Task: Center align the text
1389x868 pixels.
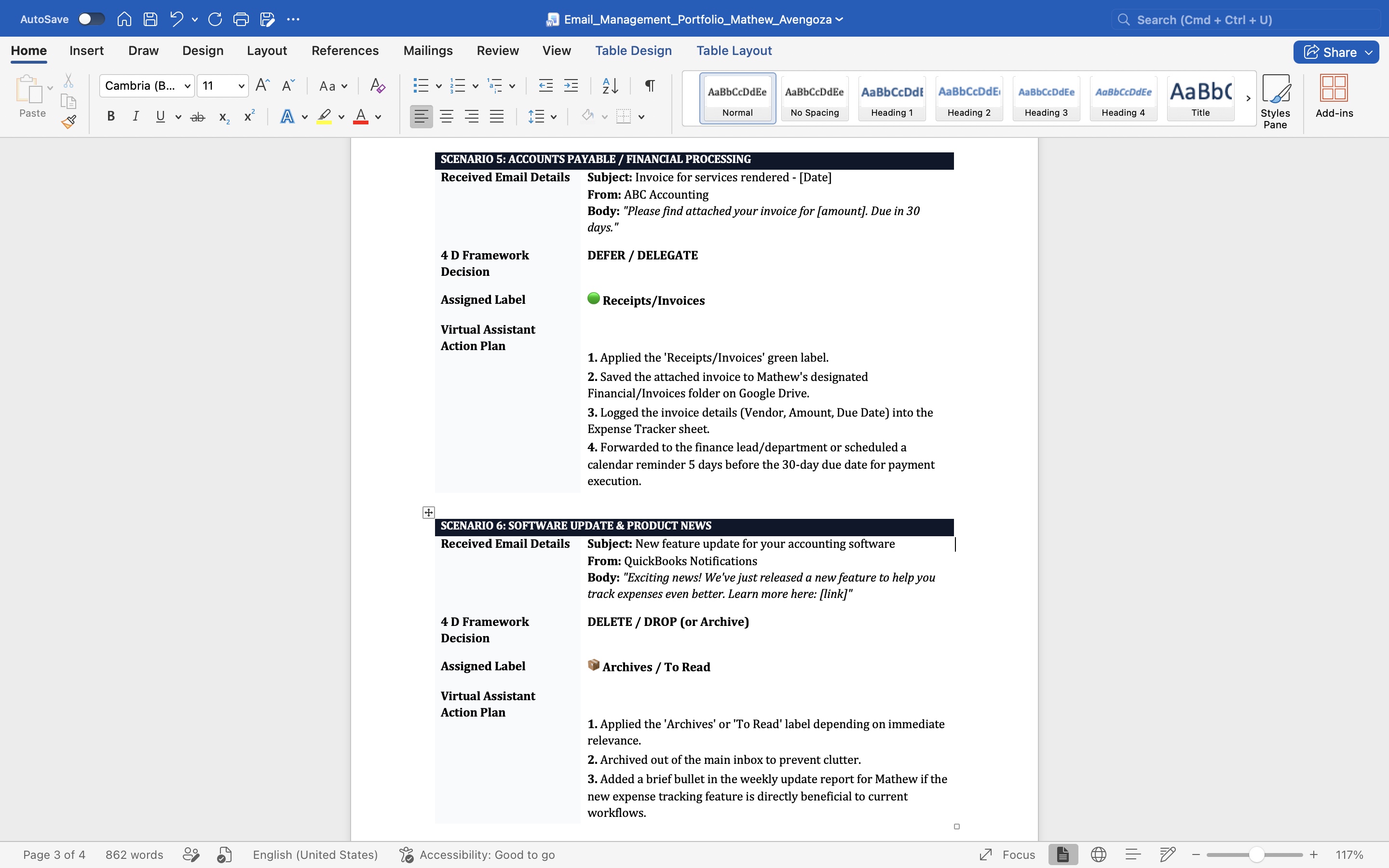Action: click(447, 117)
